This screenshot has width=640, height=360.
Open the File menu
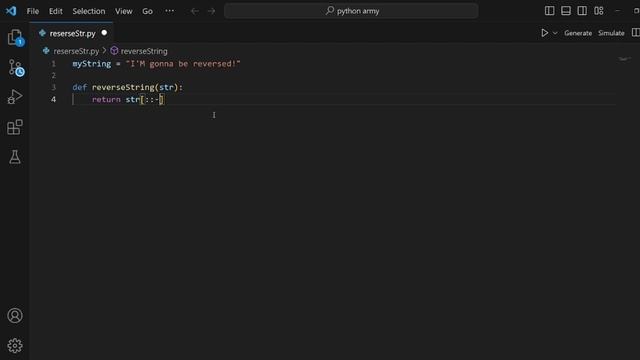[33, 11]
